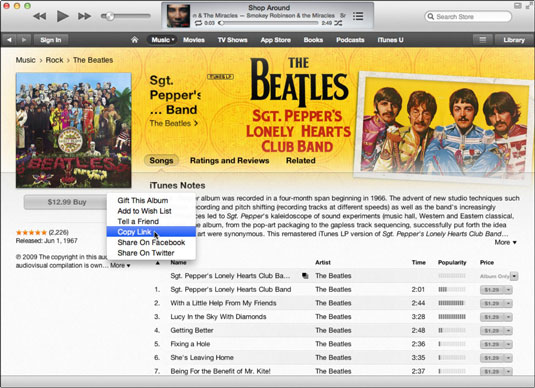The height and width of the screenshot is (388, 535).
Task: Toggle the mini player icon at top right
Action: coord(517,6)
